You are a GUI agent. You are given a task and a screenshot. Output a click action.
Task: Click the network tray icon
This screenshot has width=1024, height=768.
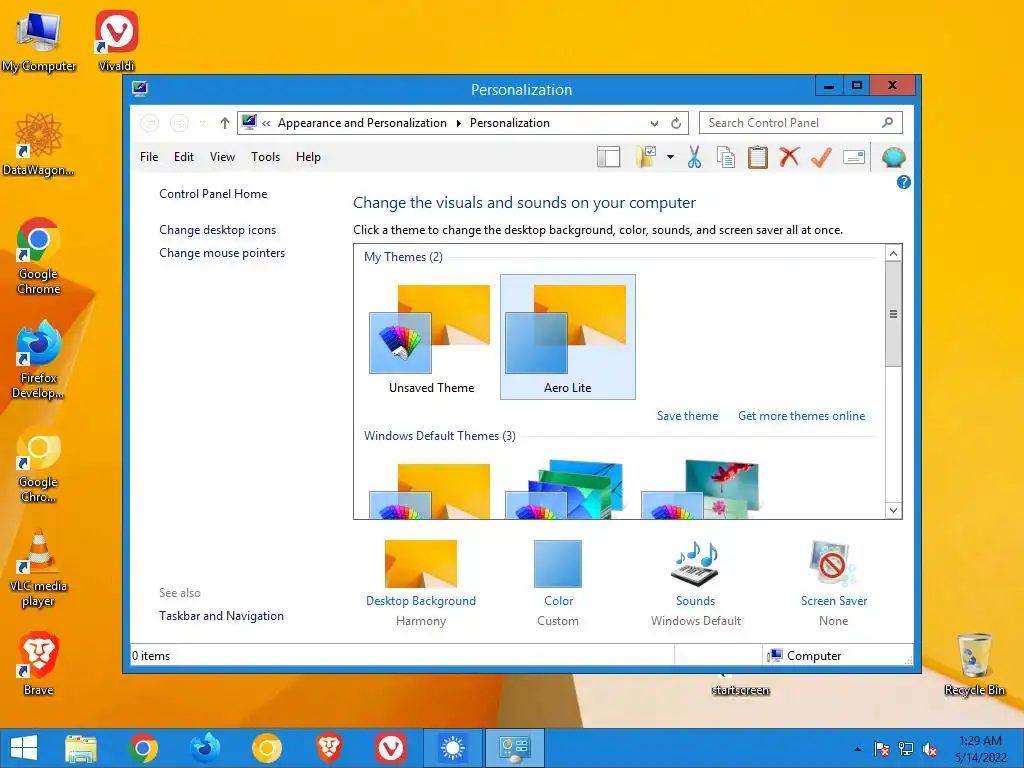tap(906, 749)
